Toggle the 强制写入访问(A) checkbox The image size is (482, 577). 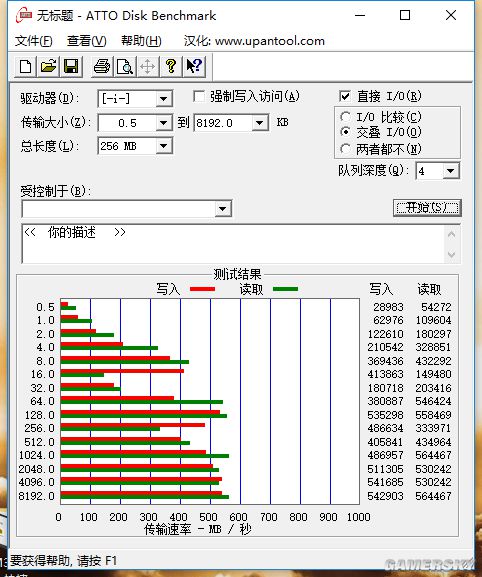click(x=199, y=97)
